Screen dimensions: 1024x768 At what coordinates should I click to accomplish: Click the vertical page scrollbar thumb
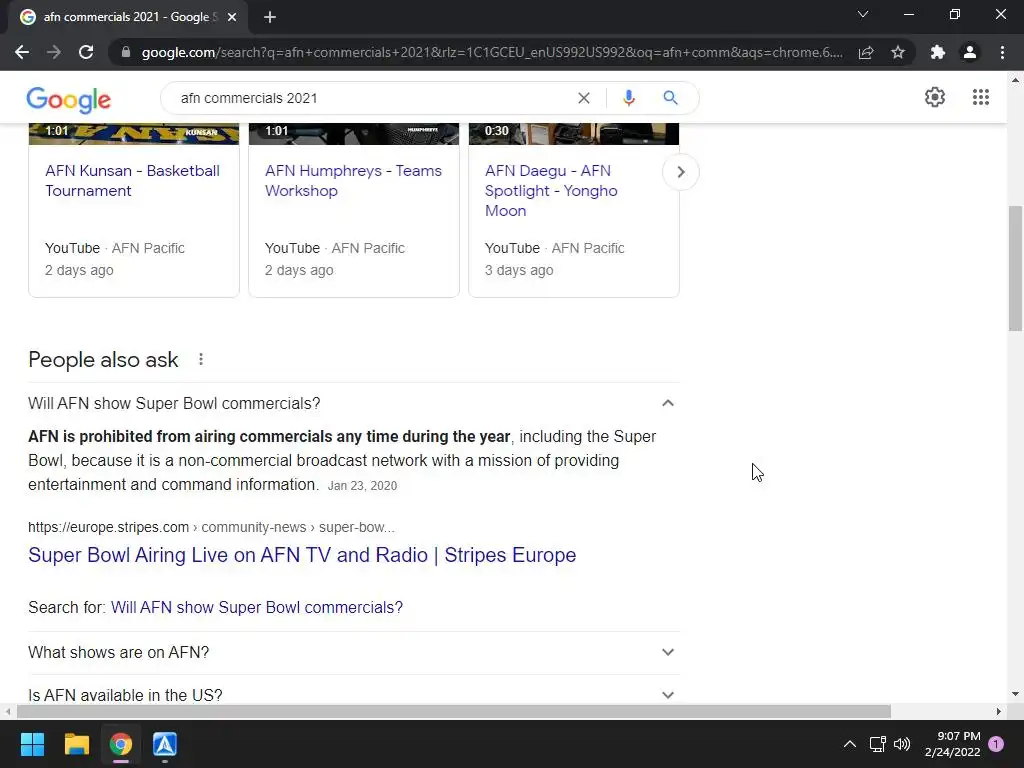click(1015, 268)
